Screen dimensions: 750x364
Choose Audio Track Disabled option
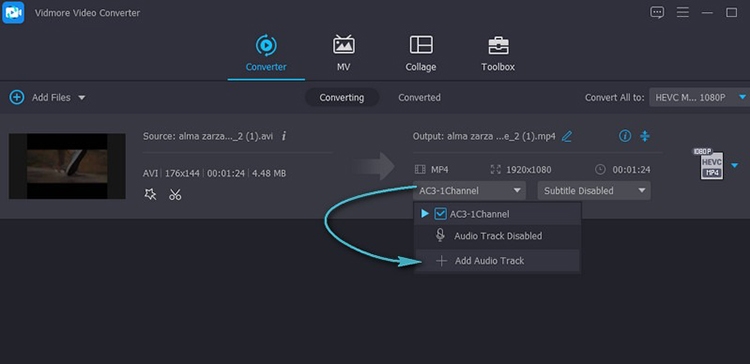click(x=497, y=236)
